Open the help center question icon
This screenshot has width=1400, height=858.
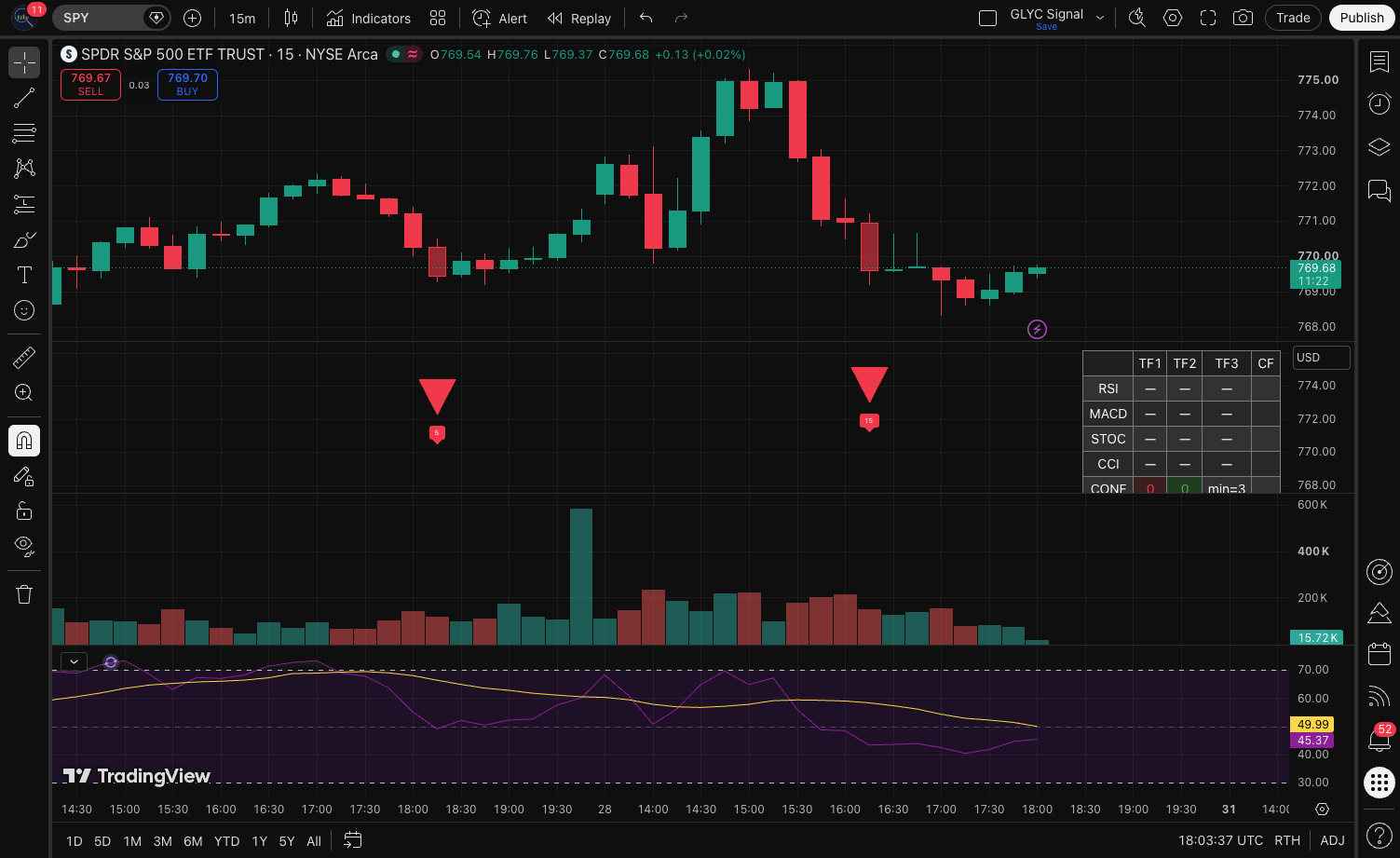tap(1379, 835)
